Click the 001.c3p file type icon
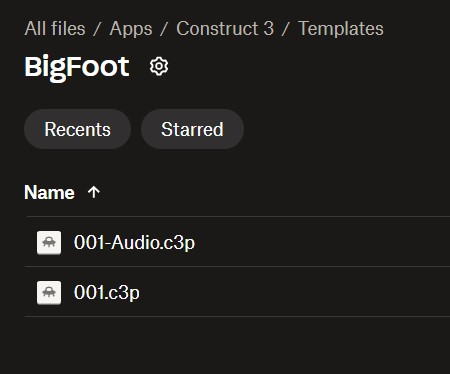The width and height of the screenshot is (450, 374). [49, 292]
